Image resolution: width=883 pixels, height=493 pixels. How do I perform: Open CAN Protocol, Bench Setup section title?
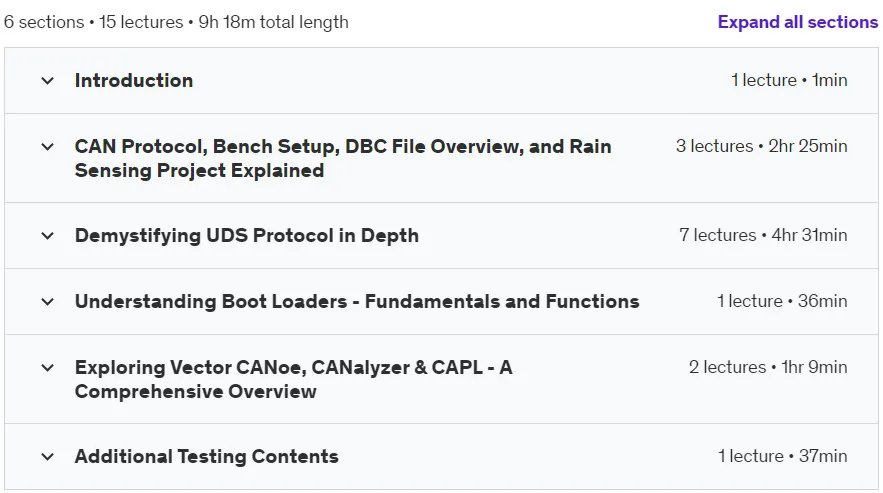(343, 158)
